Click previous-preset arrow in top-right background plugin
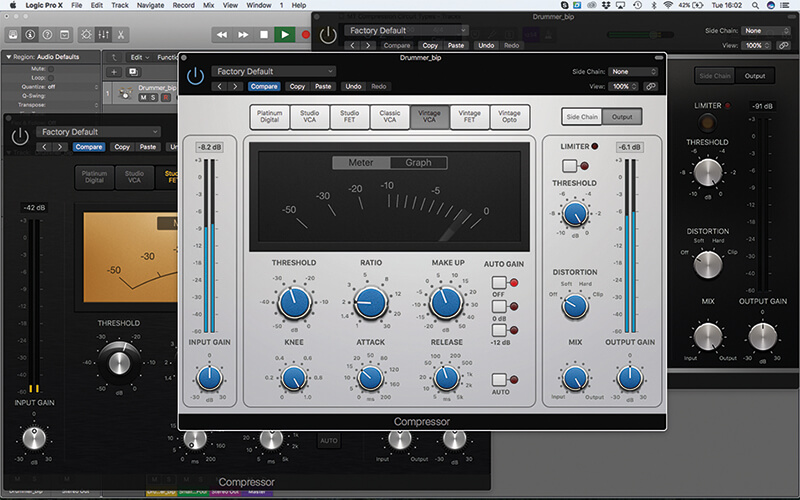This screenshot has height=500, width=800. coord(353,45)
